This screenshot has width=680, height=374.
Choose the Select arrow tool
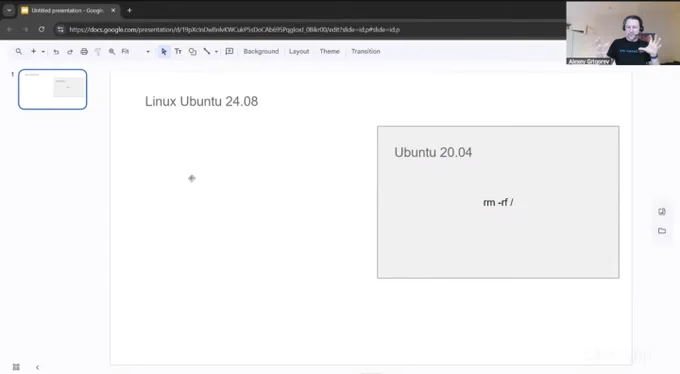[x=163, y=52]
